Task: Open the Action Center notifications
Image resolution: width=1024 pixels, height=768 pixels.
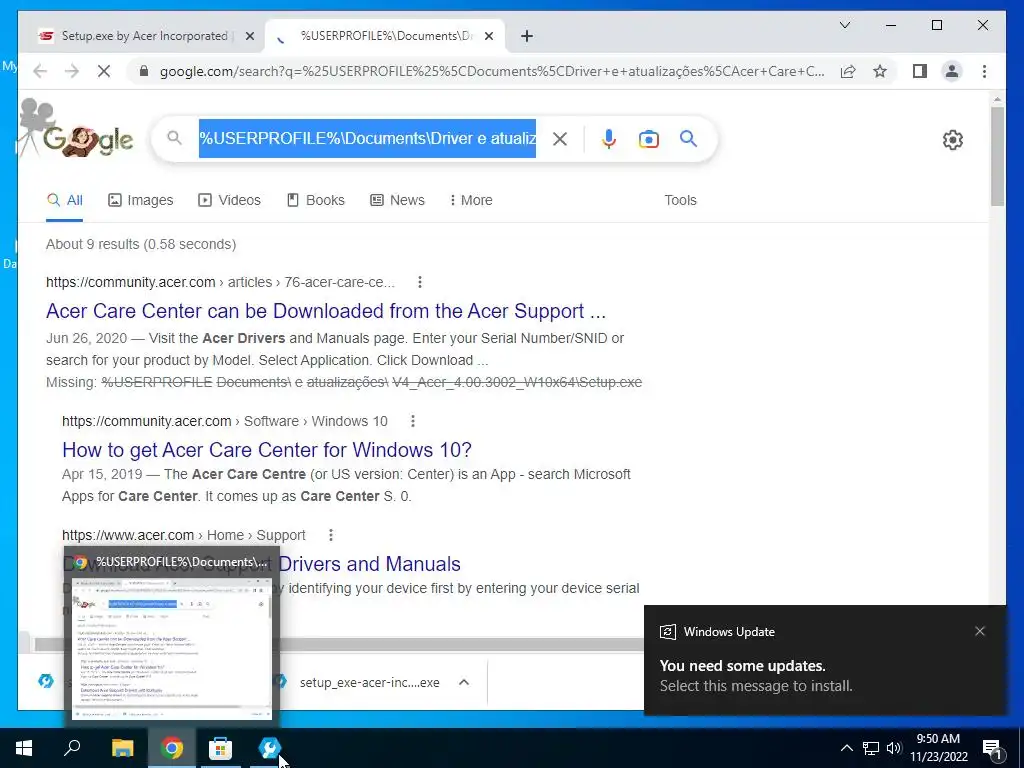Action: coord(992,748)
